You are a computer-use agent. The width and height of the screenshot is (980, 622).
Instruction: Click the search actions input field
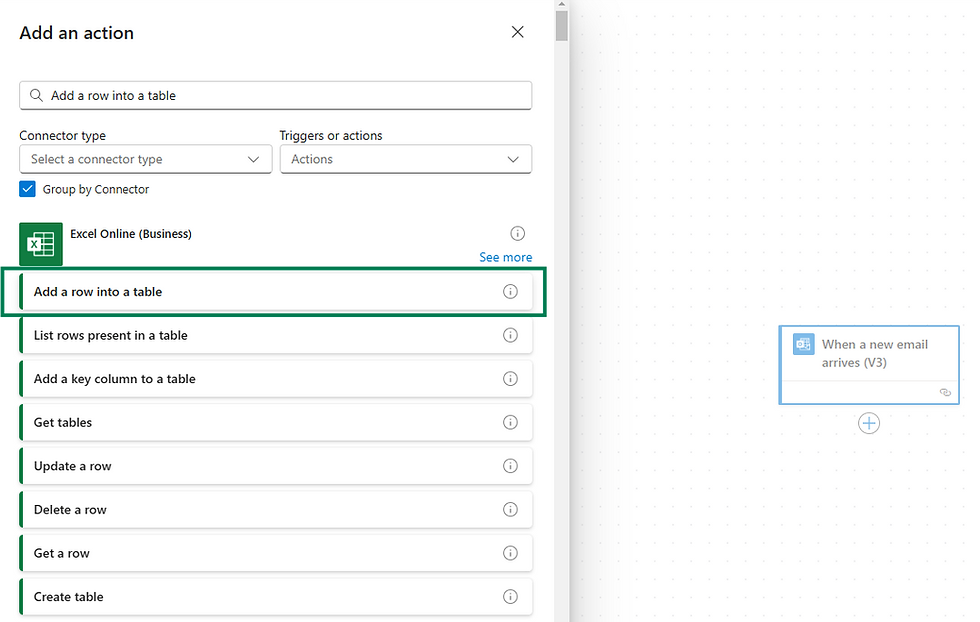point(280,96)
